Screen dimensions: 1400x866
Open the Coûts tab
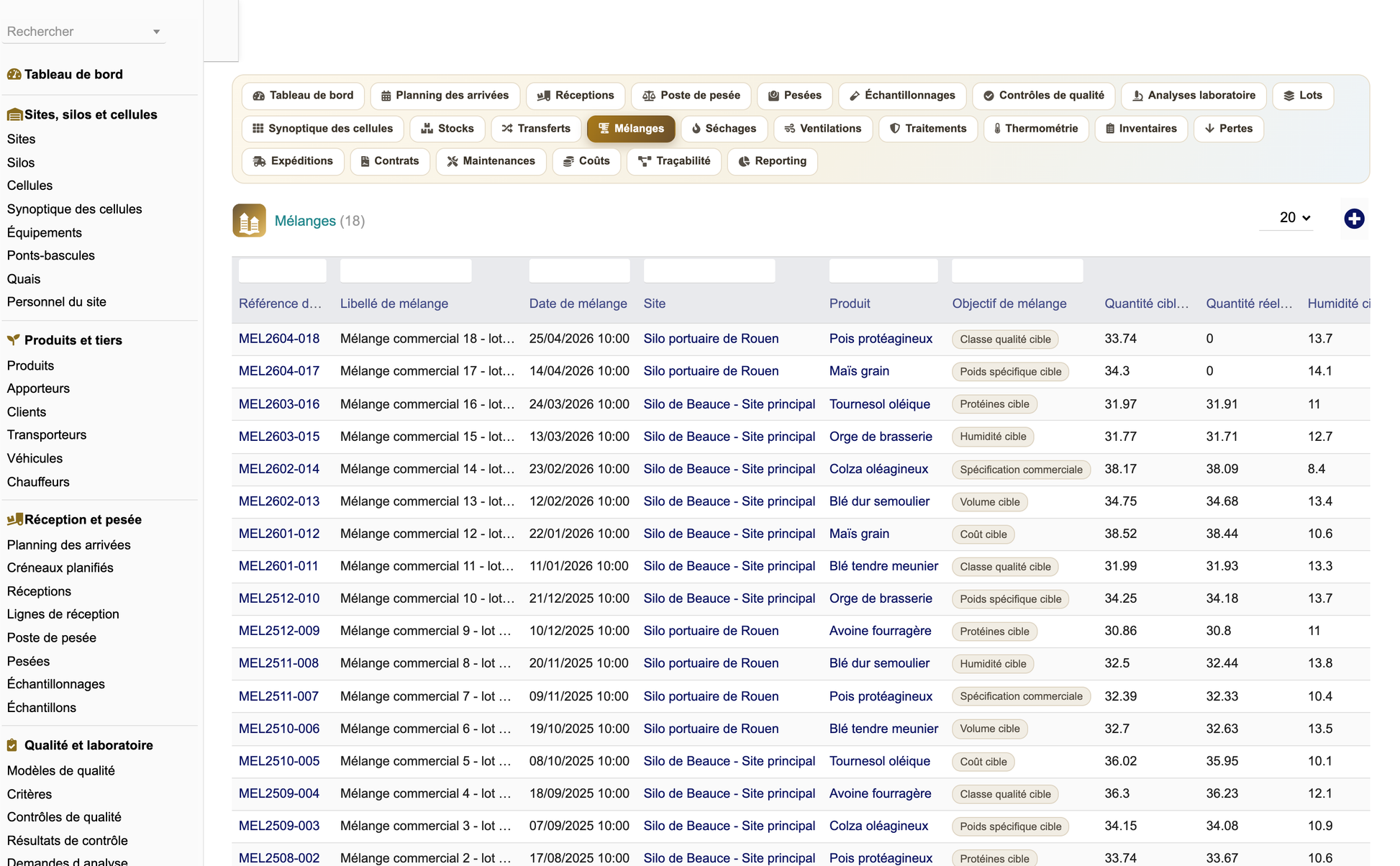(586, 161)
